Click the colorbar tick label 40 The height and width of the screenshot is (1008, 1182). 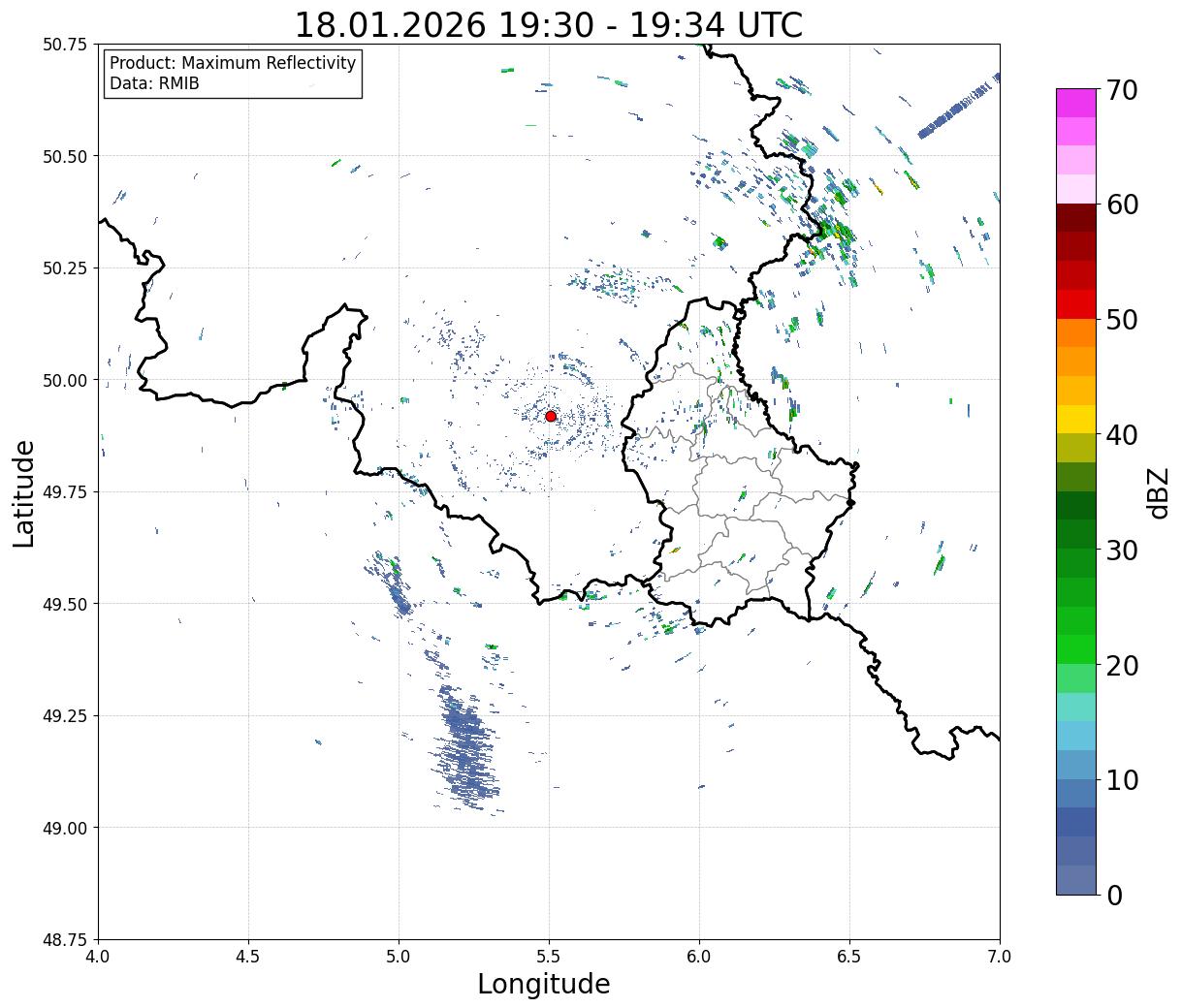pyautogui.click(x=1121, y=434)
